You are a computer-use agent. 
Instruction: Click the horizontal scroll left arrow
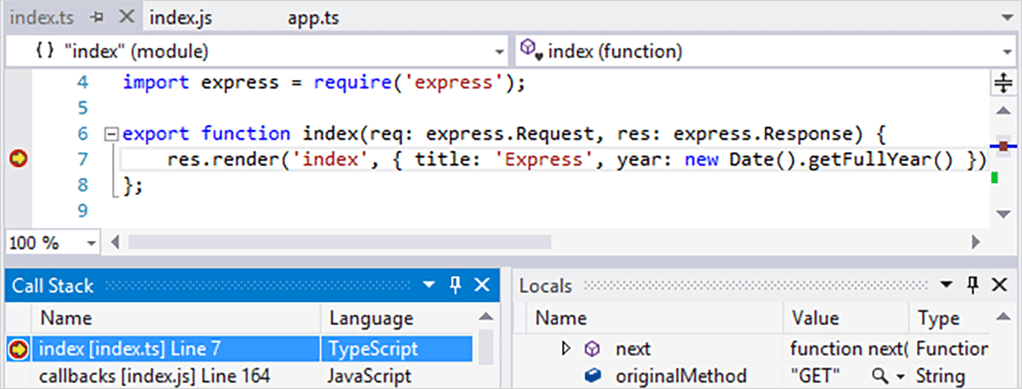pyautogui.click(x=115, y=243)
